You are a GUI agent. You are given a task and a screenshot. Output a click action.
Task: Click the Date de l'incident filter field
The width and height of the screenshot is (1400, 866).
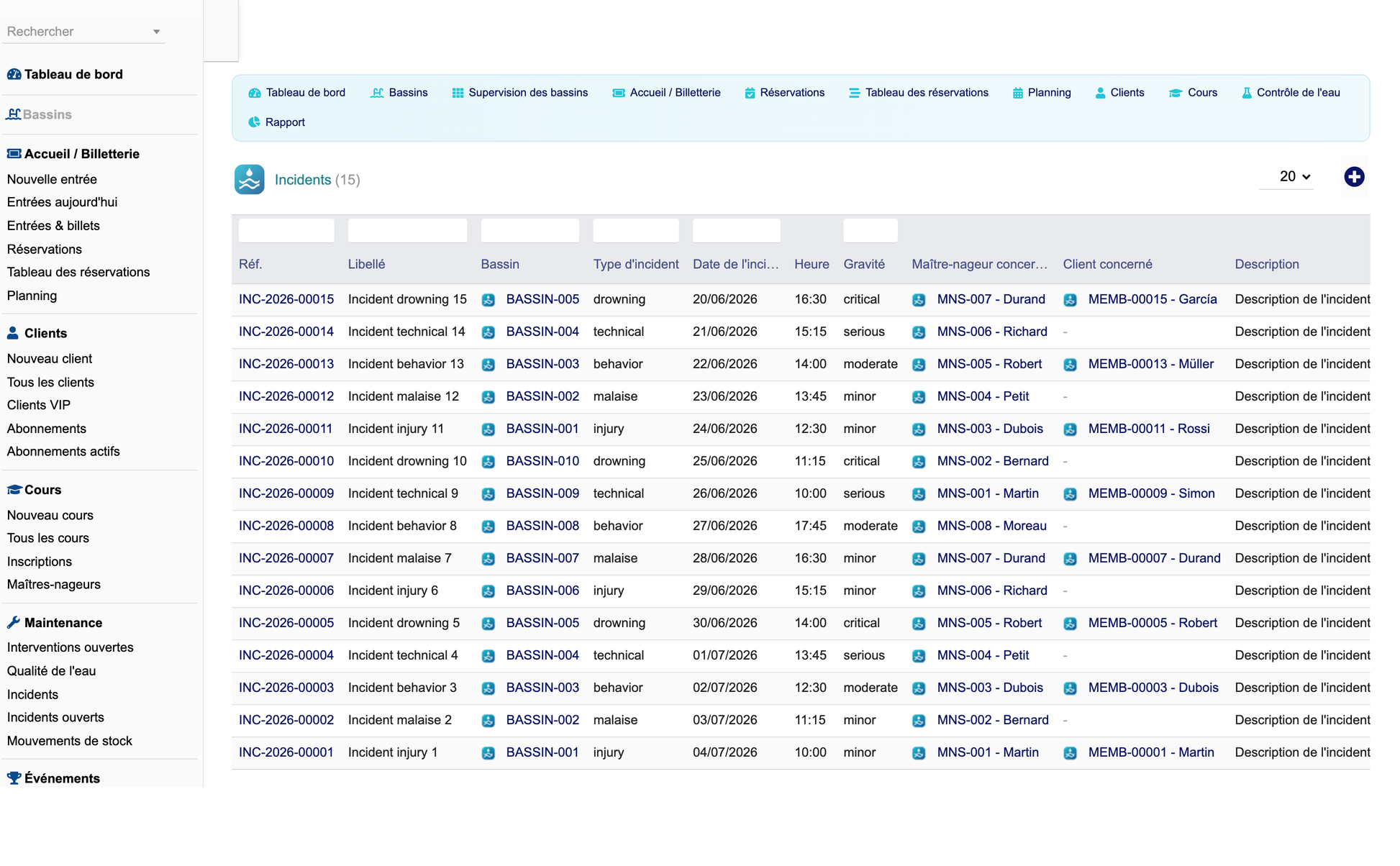pos(737,230)
